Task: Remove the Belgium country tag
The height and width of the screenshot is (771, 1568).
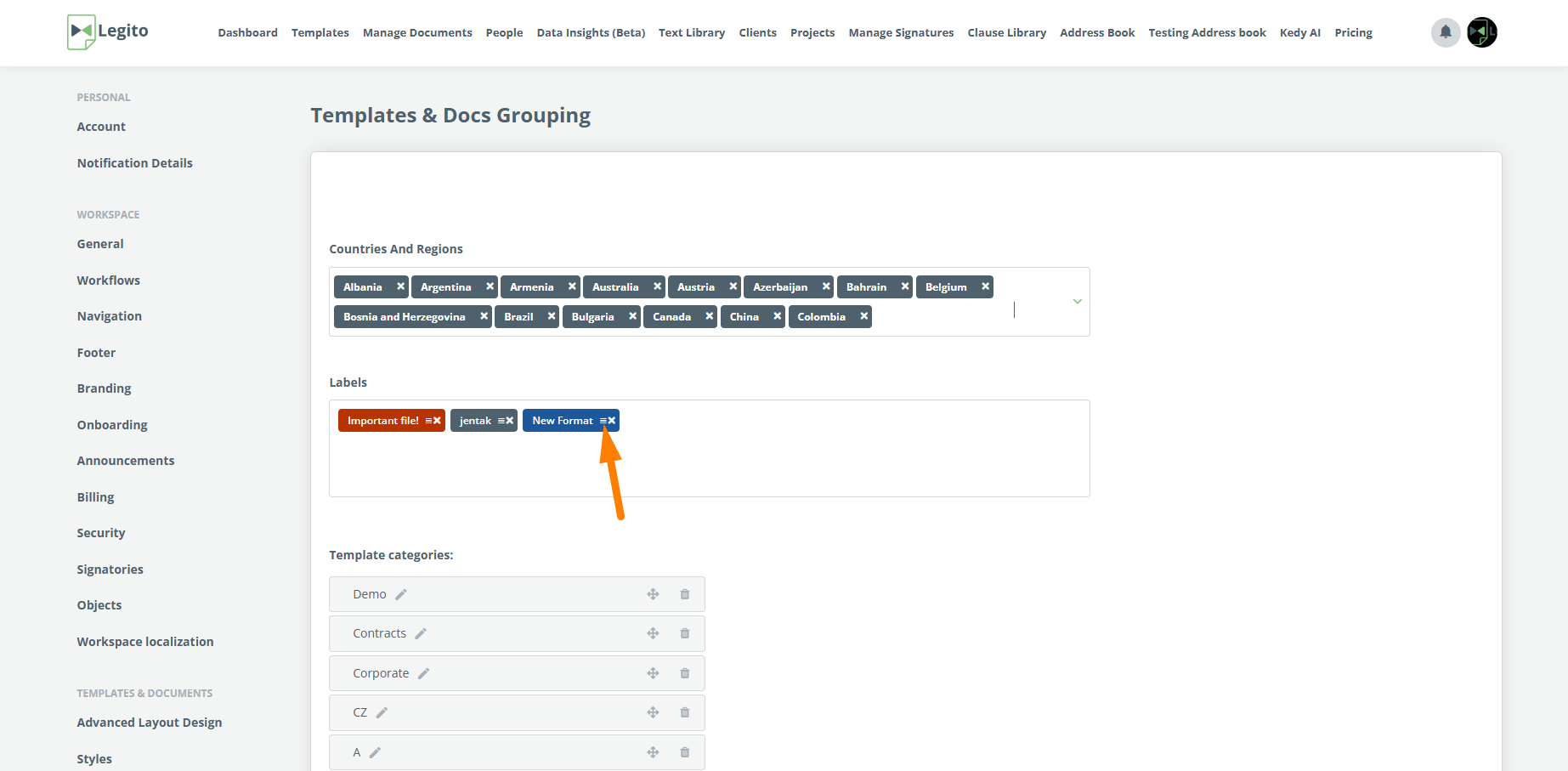Action: (x=985, y=286)
